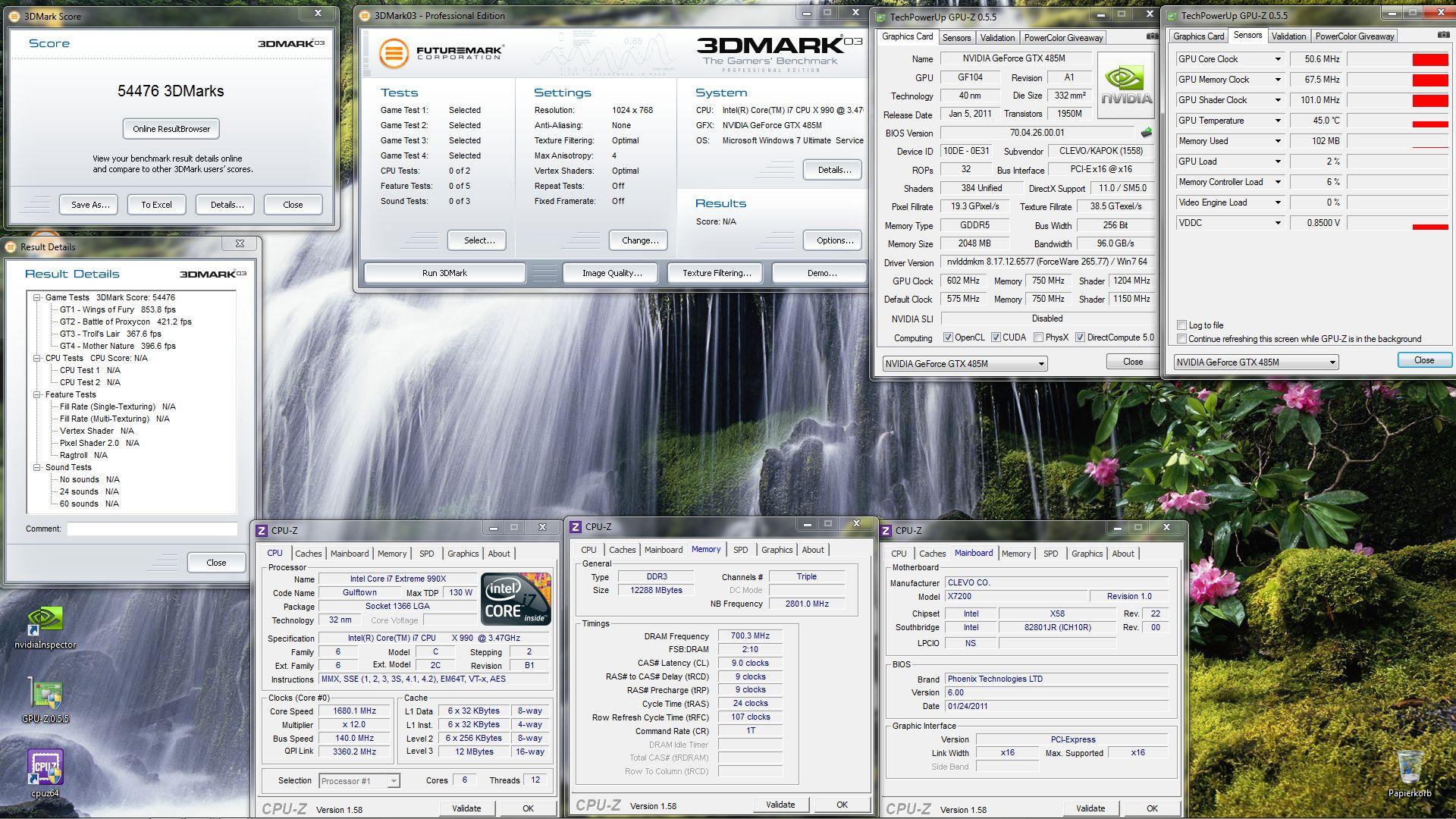
Task: Click the CPU-Z Mainboard window title icon
Action: (x=886, y=530)
